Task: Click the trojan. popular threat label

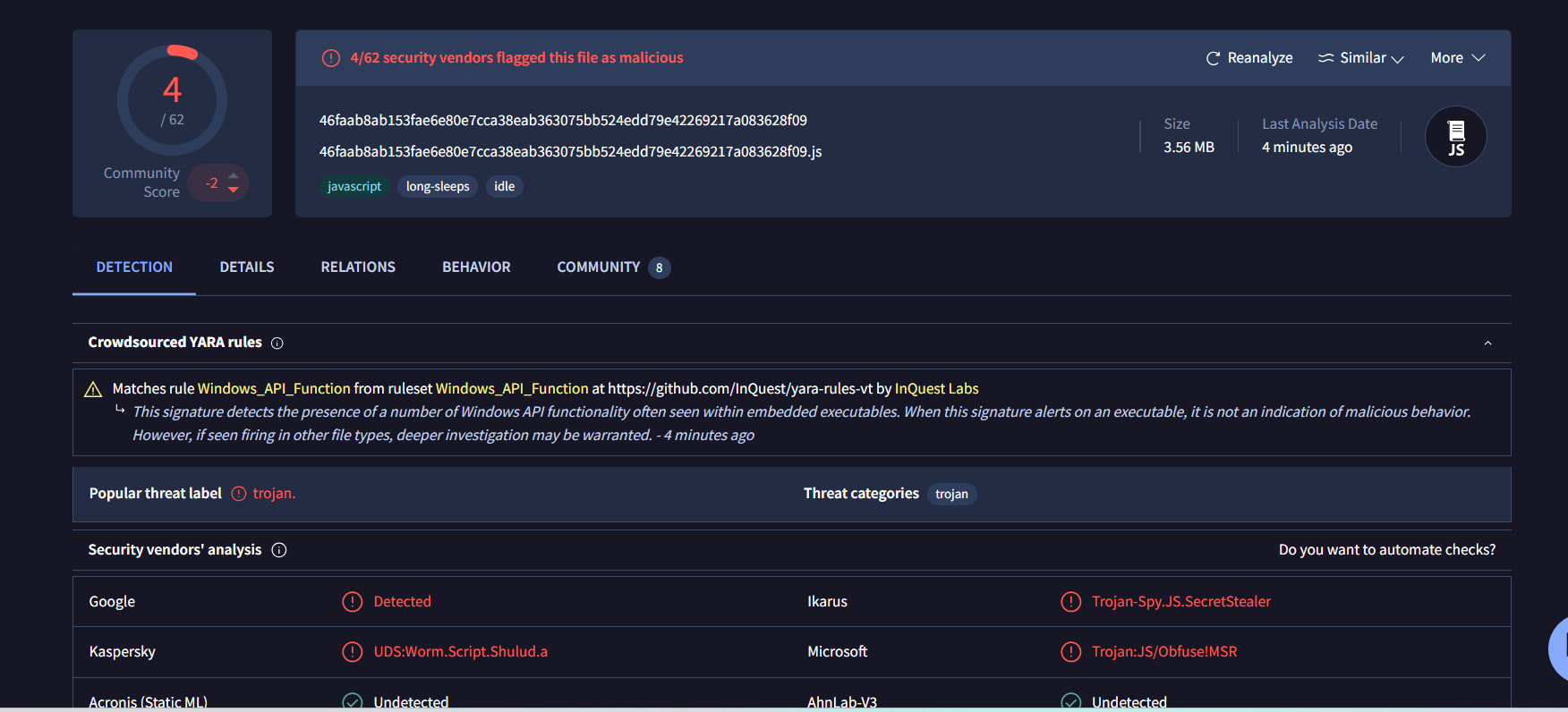Action: click(x=274, y=494)
